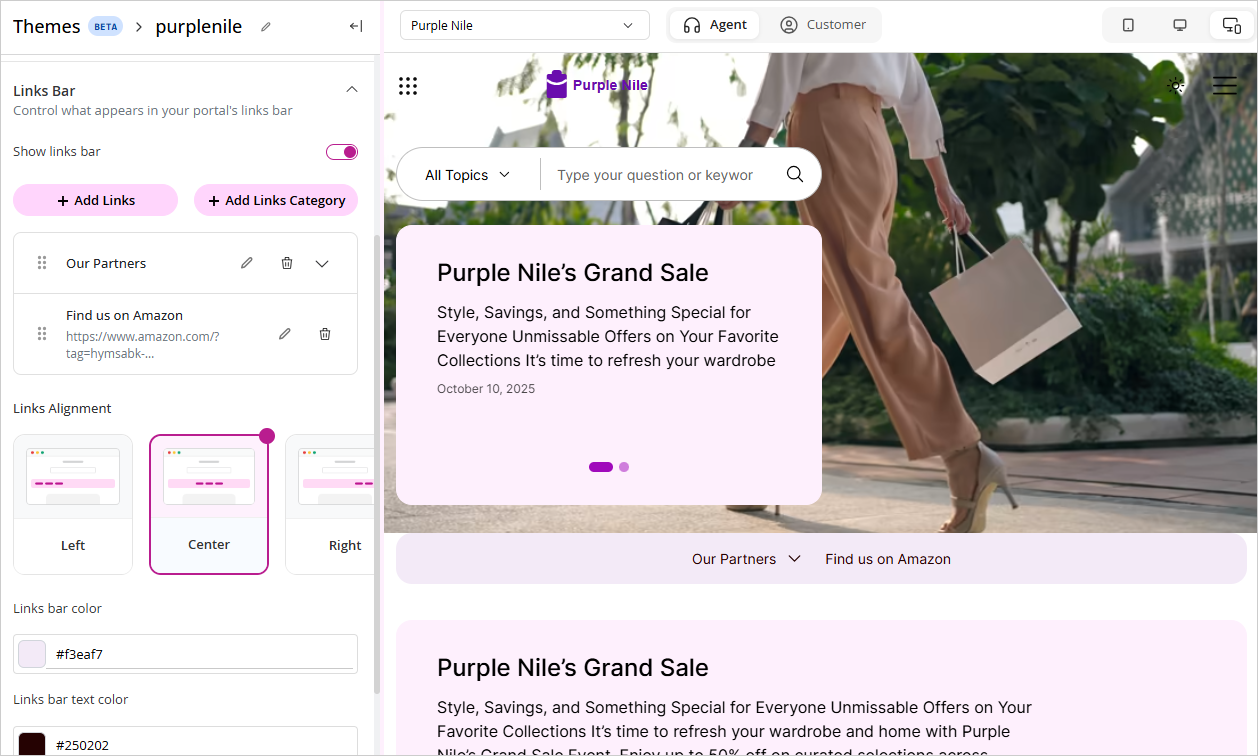Viewport: 1258px width, 756px height.
Task: Collapse the Themes side panel
Action: [x=355, y=27]
